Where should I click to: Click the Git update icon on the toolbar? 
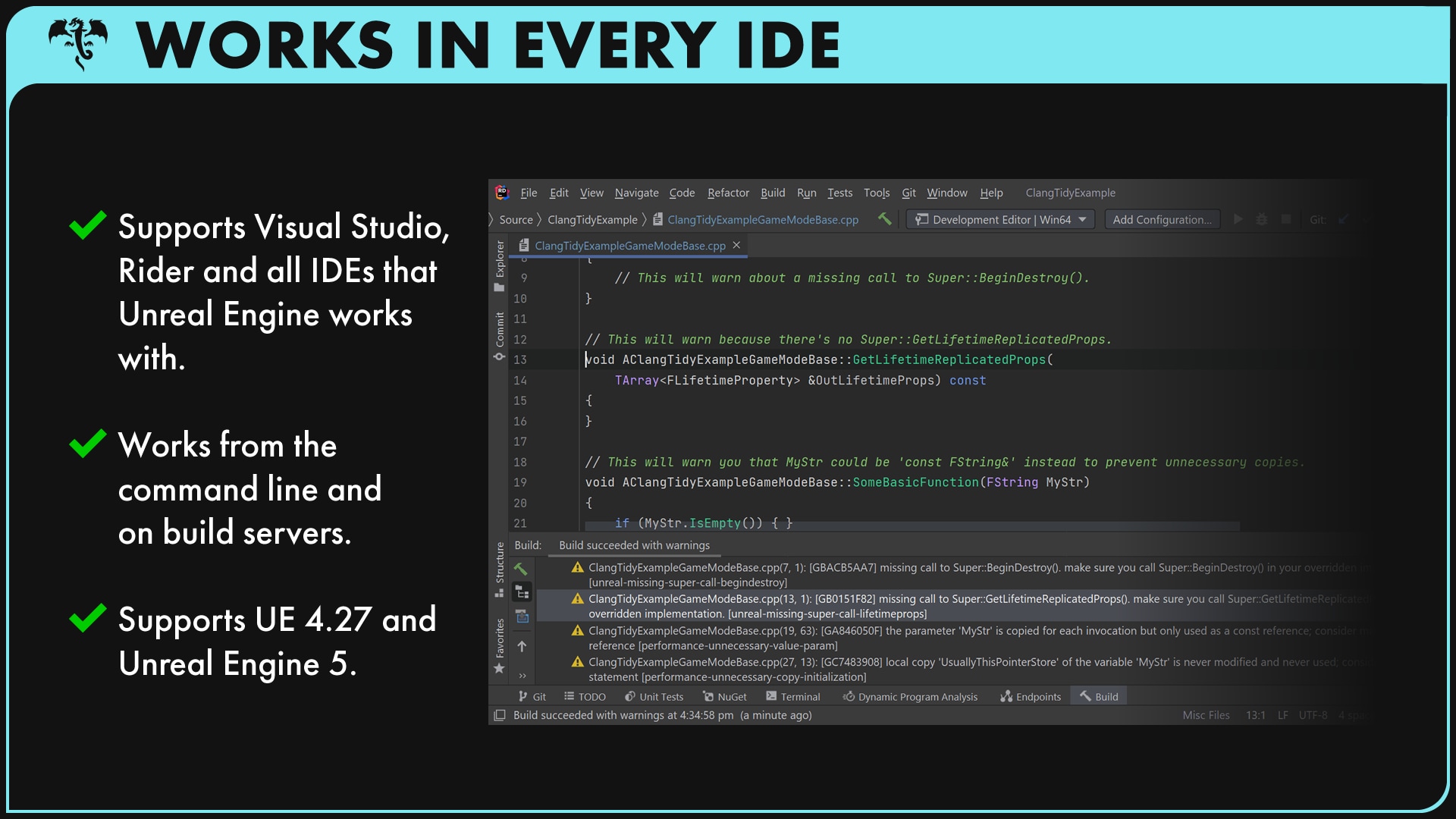tap(1342, 219)
